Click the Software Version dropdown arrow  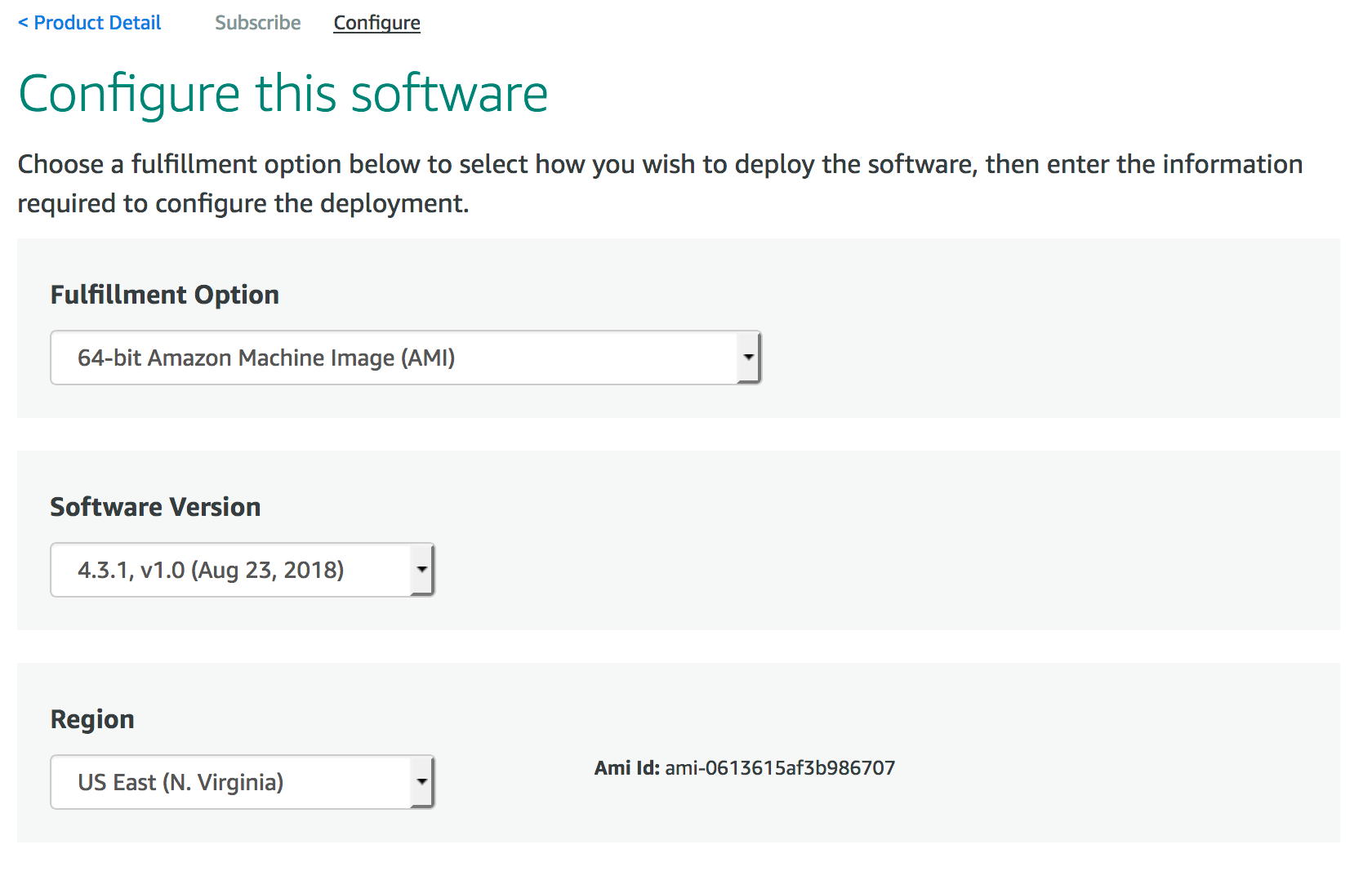click(x=421, y=570)
